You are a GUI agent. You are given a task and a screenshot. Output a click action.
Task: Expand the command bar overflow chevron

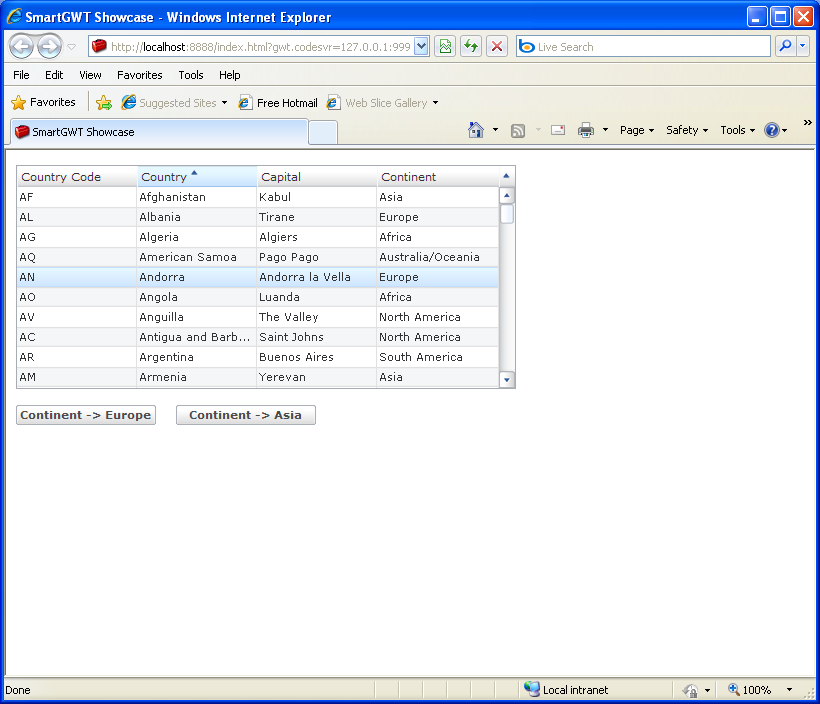[x=807, y=122]
